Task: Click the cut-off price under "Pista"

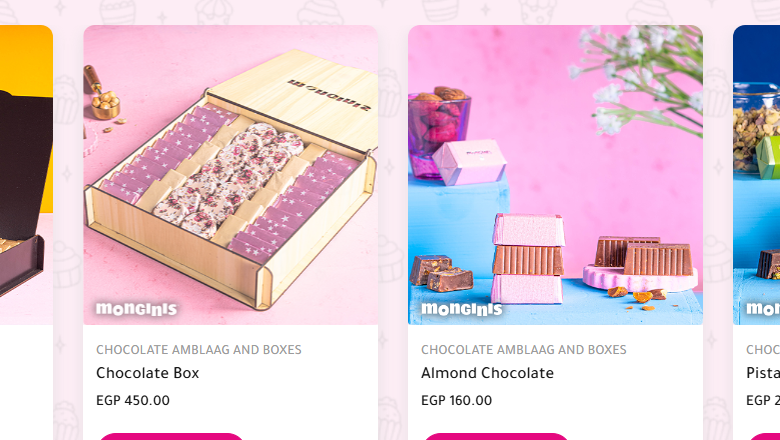Action: tap(763, 400)
